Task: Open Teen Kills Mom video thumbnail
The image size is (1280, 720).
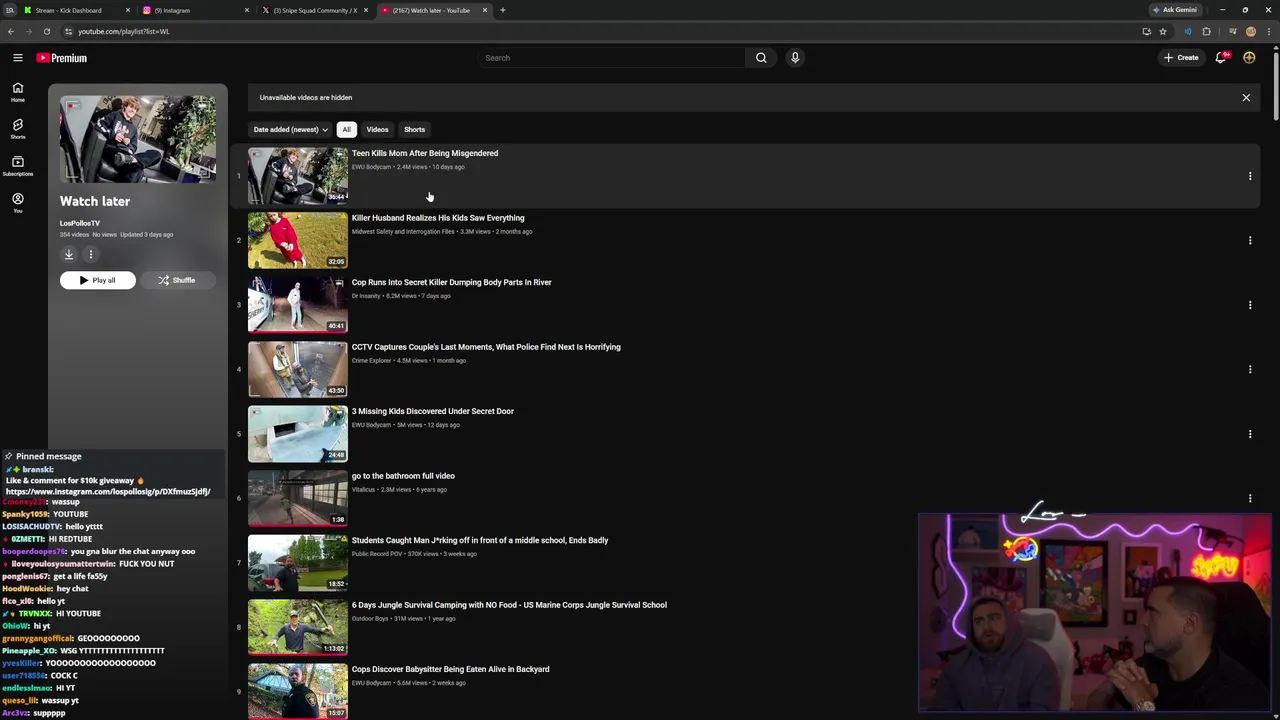Action: tap(298, 176)
